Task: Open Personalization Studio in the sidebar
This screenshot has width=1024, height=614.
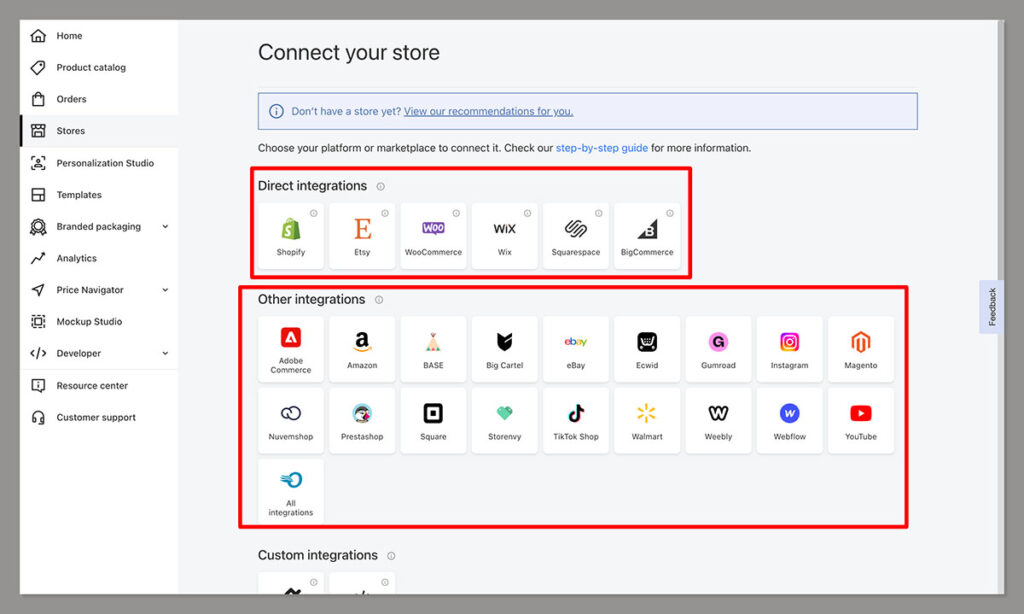Action: pyautogui.click(x=99, y=163)
